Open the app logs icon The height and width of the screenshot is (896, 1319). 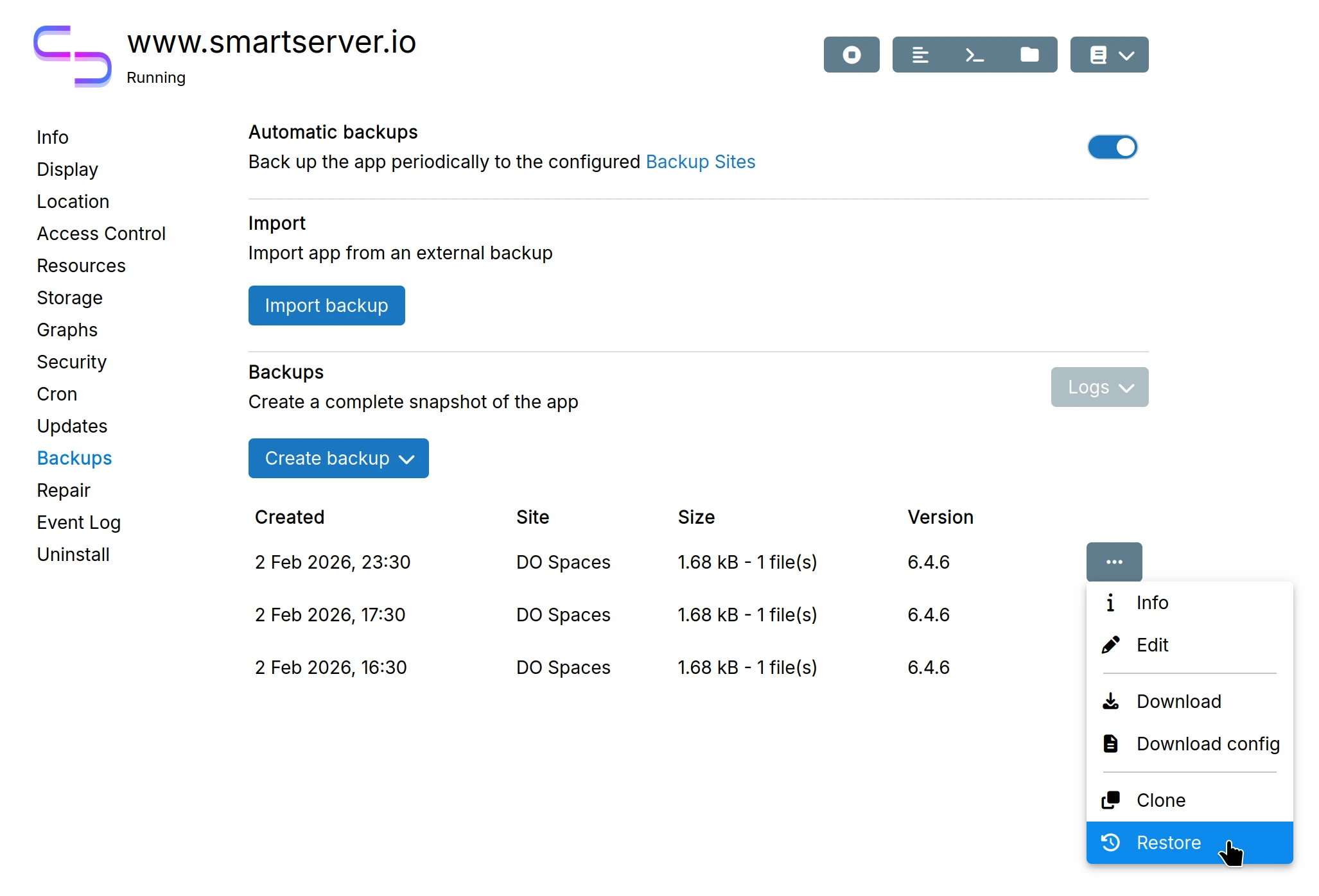coord(920,55)
